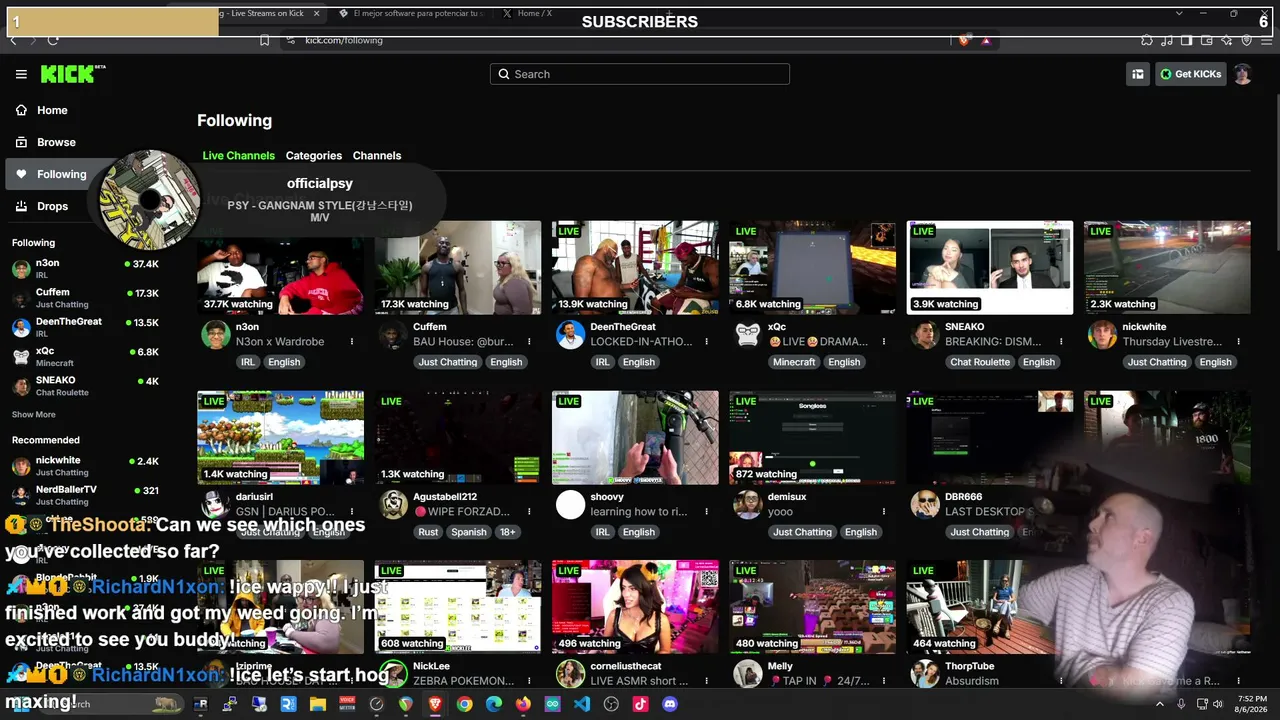Open the options menu on SNEAKO's card
This screenshot has height=720, width=1280.
tap(1061, 342)
